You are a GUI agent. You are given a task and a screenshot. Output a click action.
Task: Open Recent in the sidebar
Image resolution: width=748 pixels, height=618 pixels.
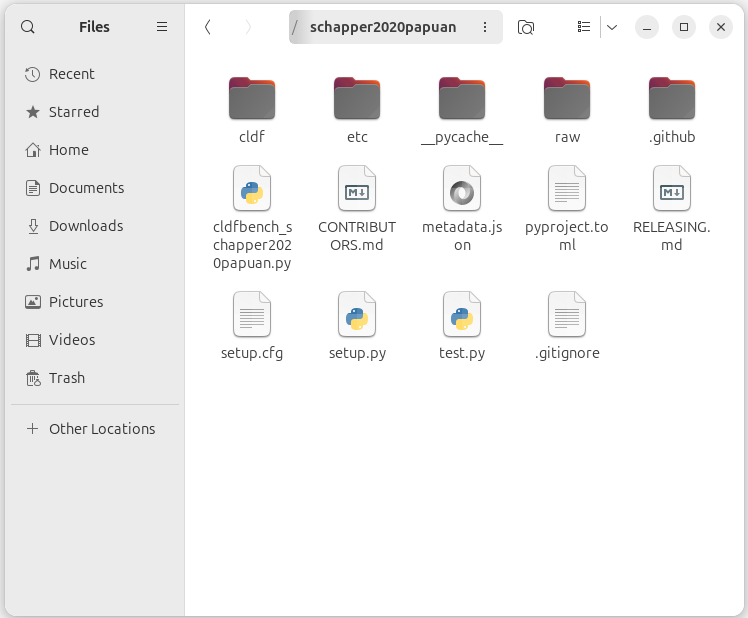click(x=95, y=74)
